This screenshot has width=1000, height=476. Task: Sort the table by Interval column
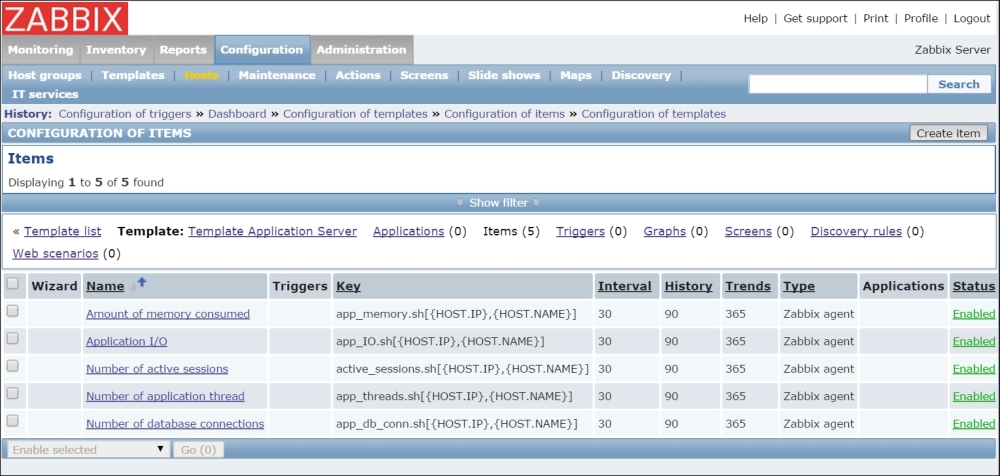coord(624,286)
